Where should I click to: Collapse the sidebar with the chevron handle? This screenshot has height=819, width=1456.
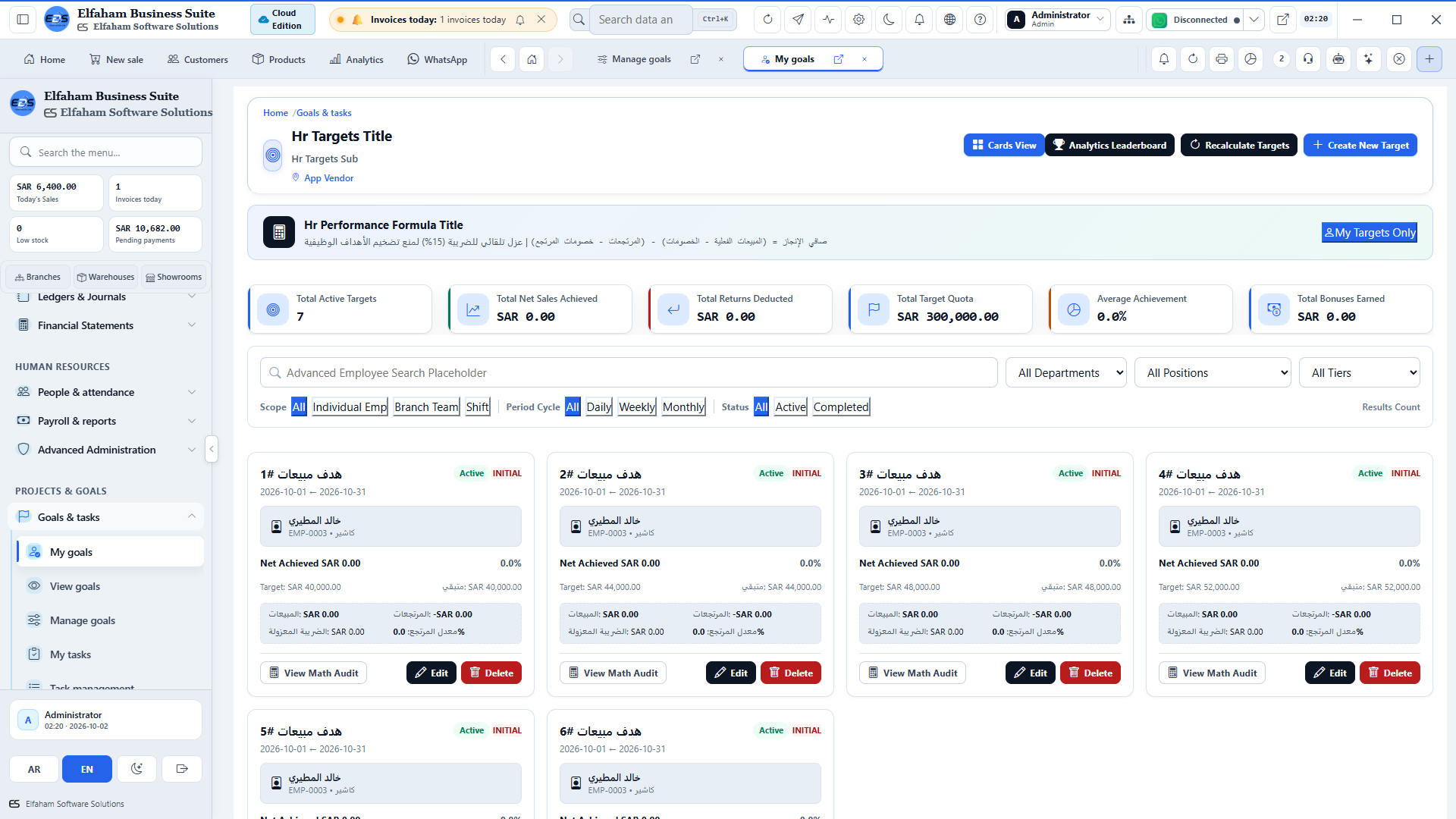212,449
